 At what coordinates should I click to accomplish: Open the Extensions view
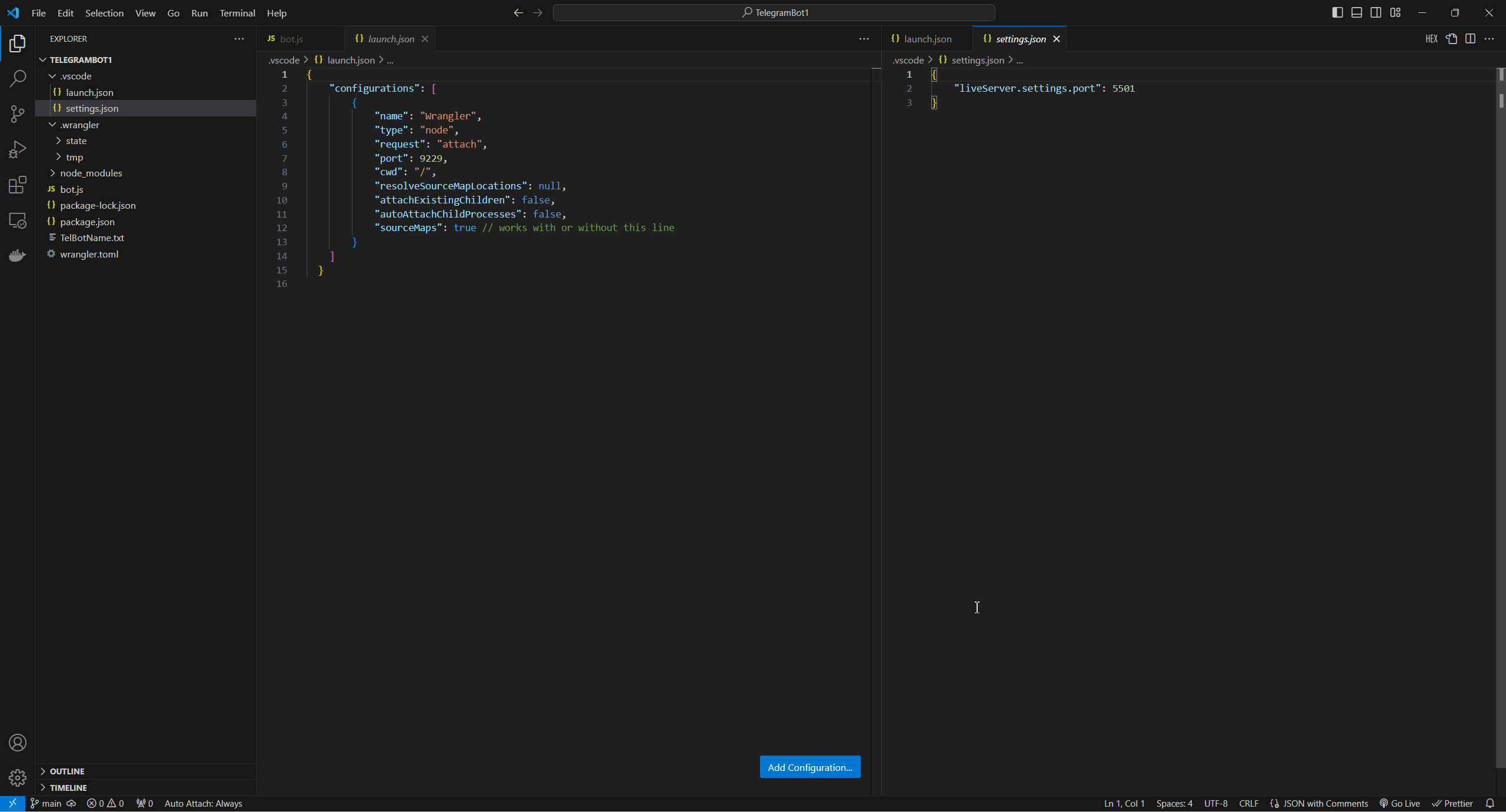point(18,185)
